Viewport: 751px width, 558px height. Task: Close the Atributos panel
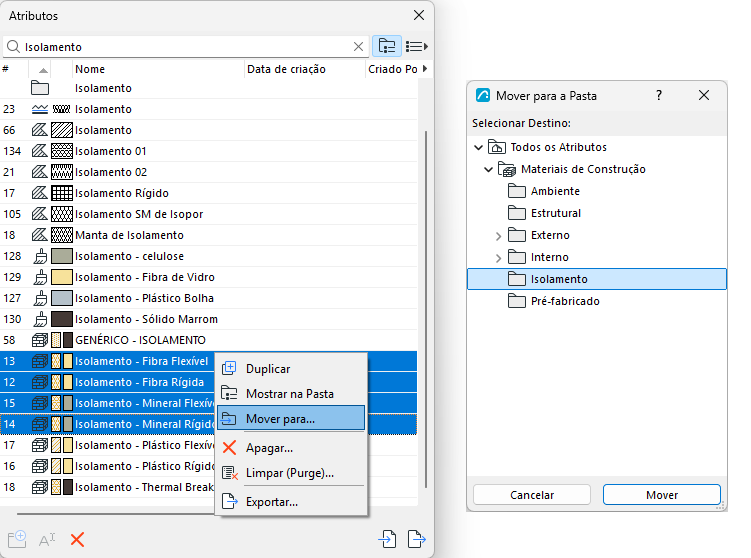tap(419, 15)
